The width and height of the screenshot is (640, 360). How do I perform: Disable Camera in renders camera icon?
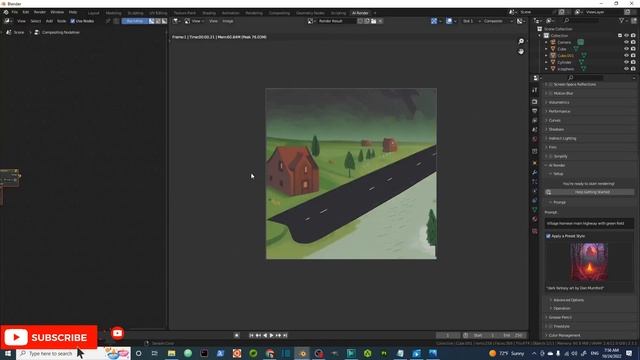coord(633,42)
